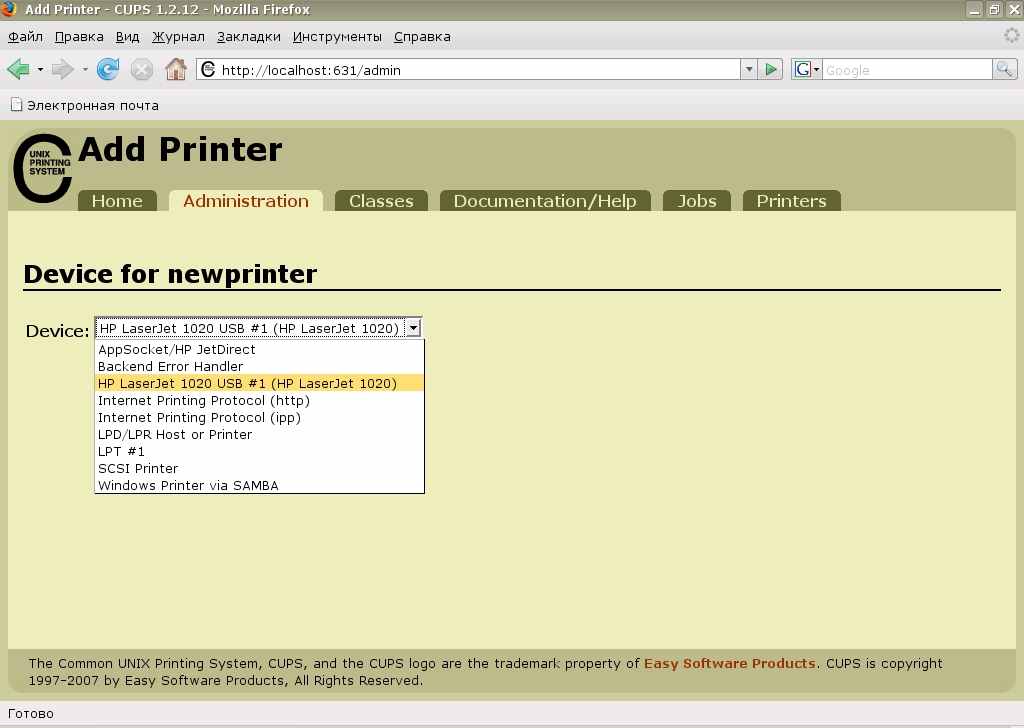
Task: Click the Back navigation arrow
Action: pyautogui.click(x=18, y=69)
